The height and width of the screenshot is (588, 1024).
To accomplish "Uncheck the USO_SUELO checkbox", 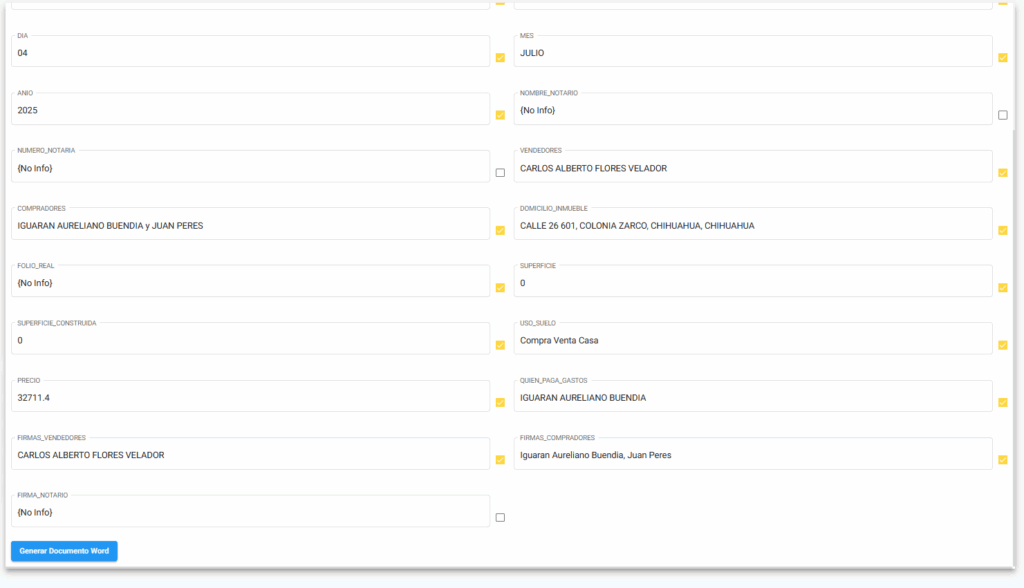I will click(x=1003, y=345).
